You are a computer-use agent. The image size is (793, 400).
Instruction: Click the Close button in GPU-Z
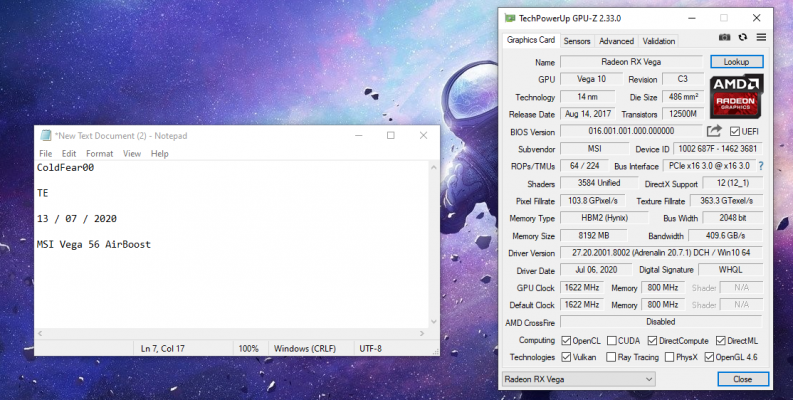(743, 379)
